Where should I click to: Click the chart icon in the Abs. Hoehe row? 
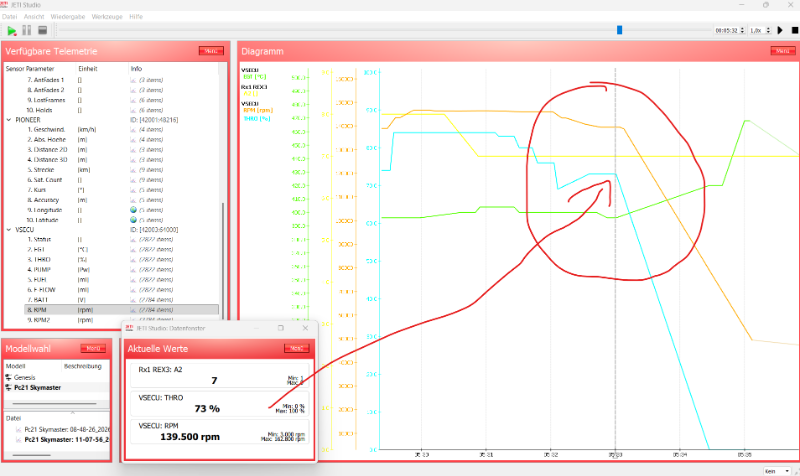[x=133, y=140]
